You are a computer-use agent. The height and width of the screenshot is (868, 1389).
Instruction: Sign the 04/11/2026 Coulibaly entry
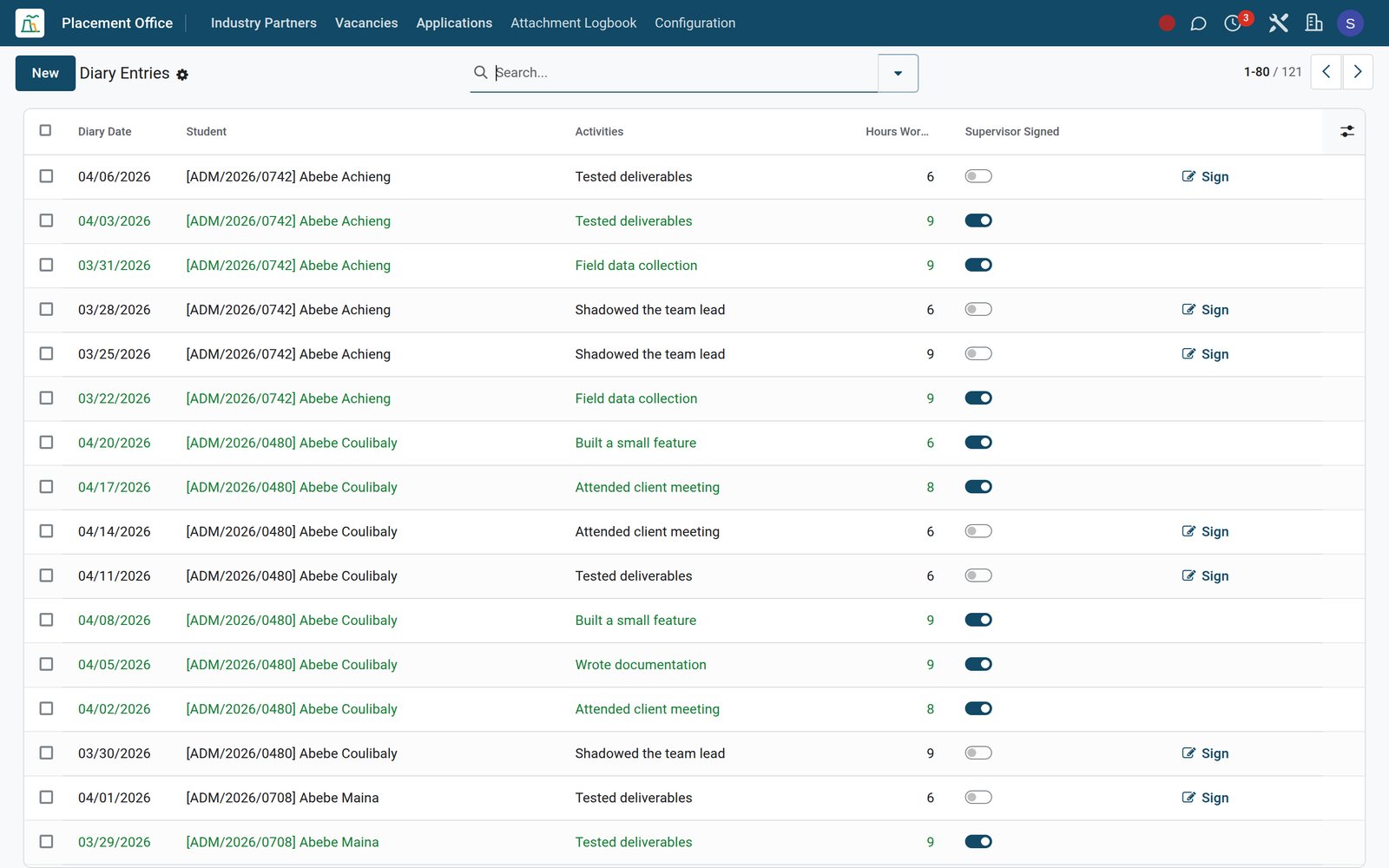(1205, 575)
